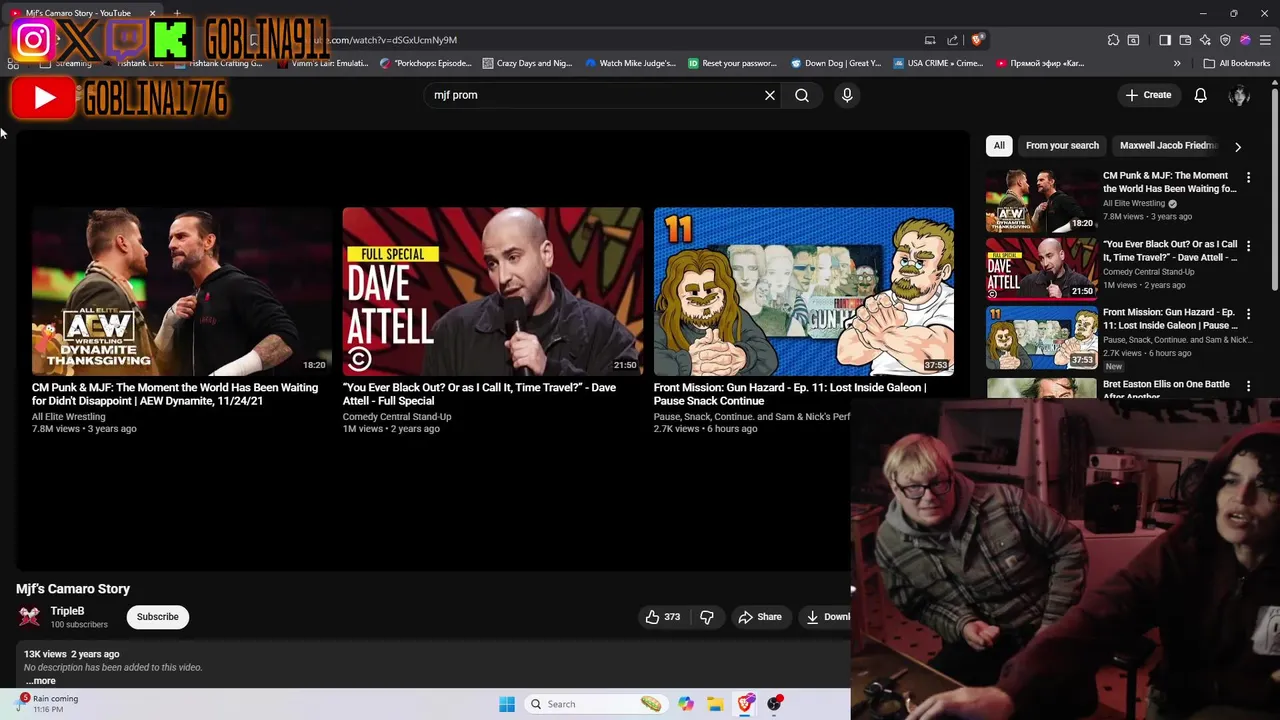Open the 'Crazy Days and Nig...' bookmark
The image size is (1280, 720).
(x=527, y=63)
